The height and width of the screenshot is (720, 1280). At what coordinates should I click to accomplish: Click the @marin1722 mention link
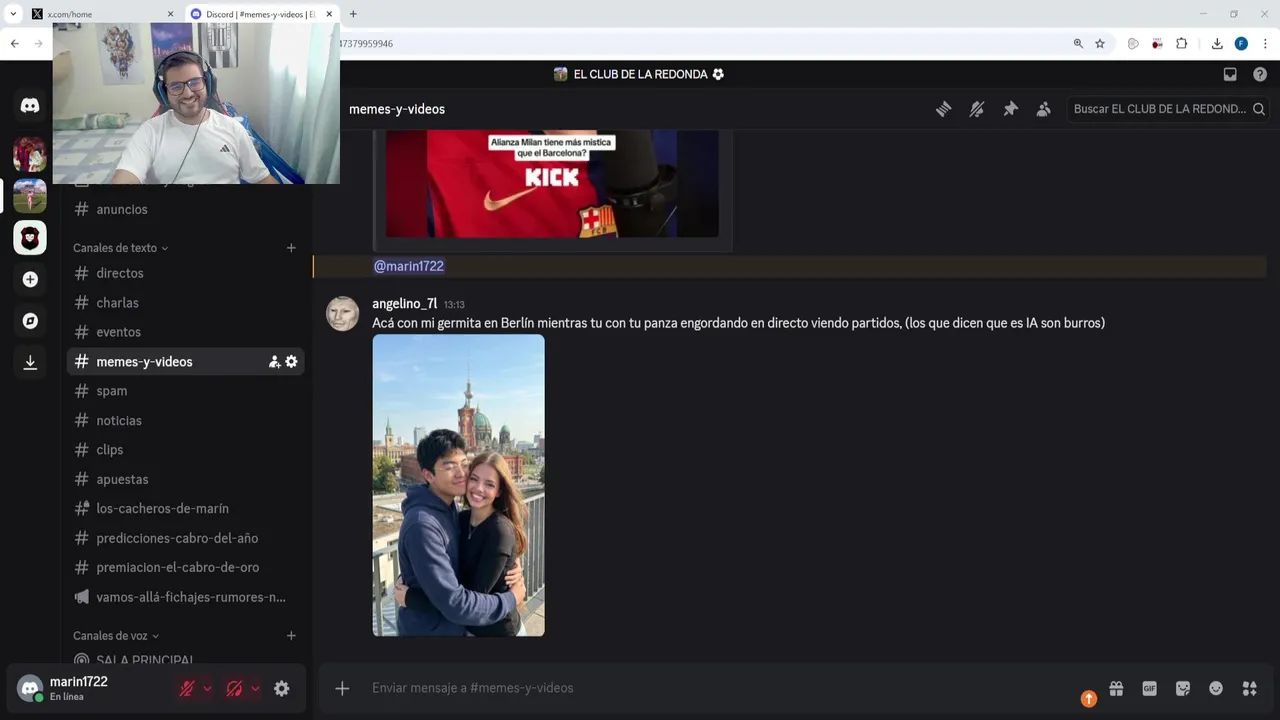(x=409, y=266)
